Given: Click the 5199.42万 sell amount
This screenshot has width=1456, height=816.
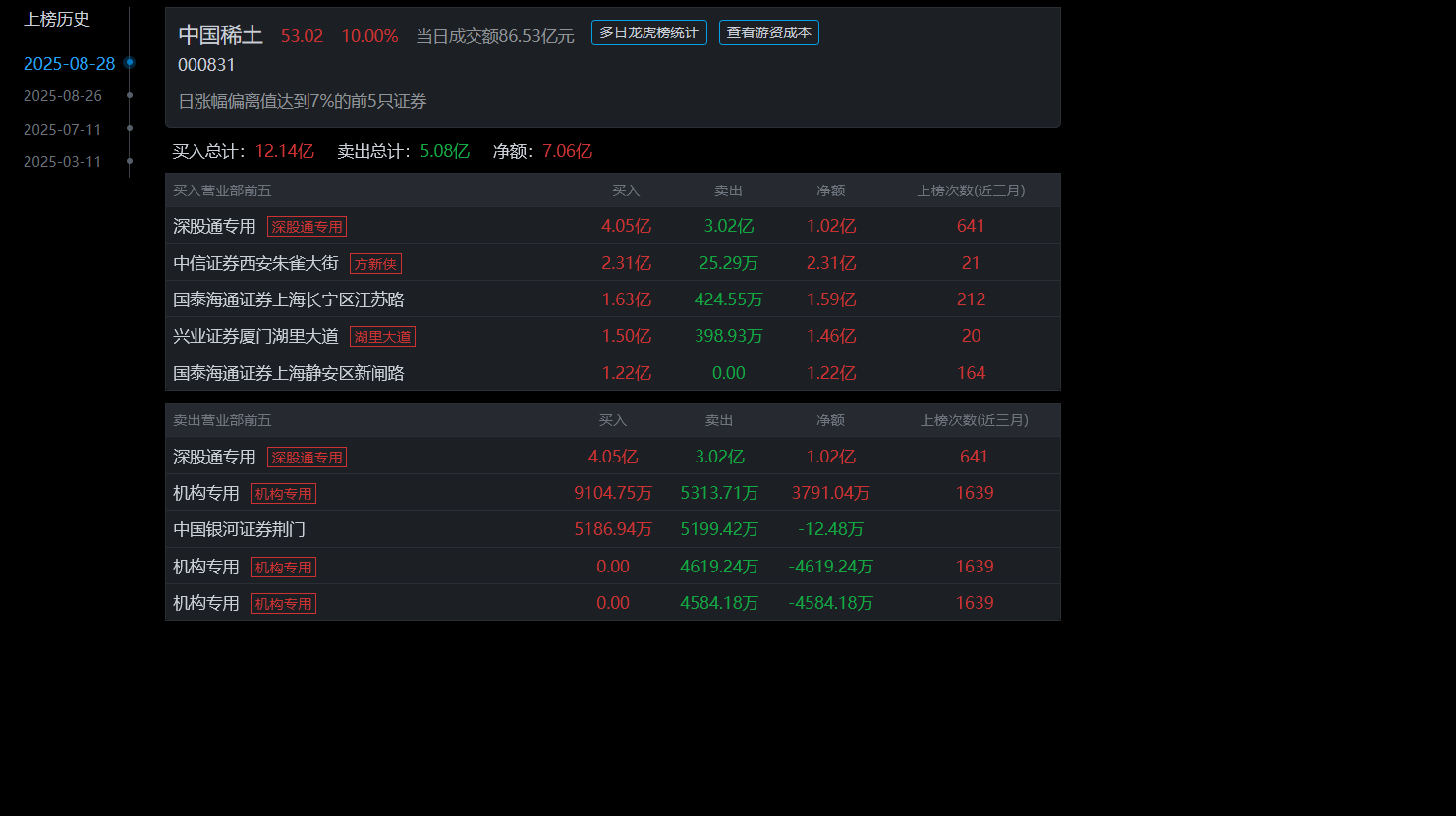Looking at the screenshot, I should [719, 529].
